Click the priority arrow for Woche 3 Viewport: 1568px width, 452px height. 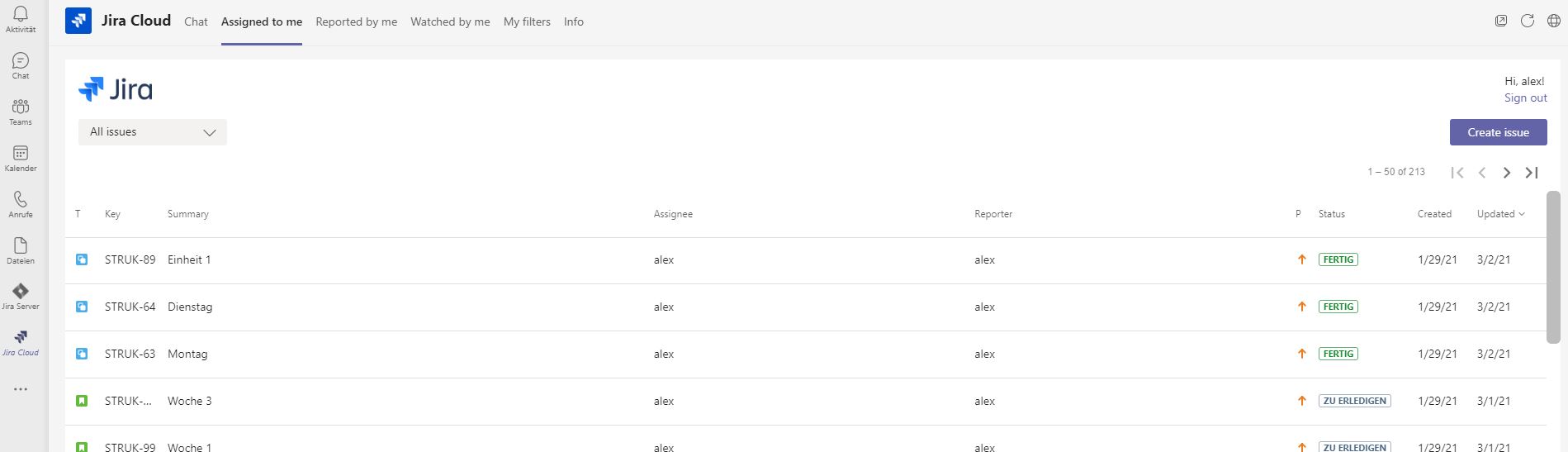click(x=1302, y=401)
